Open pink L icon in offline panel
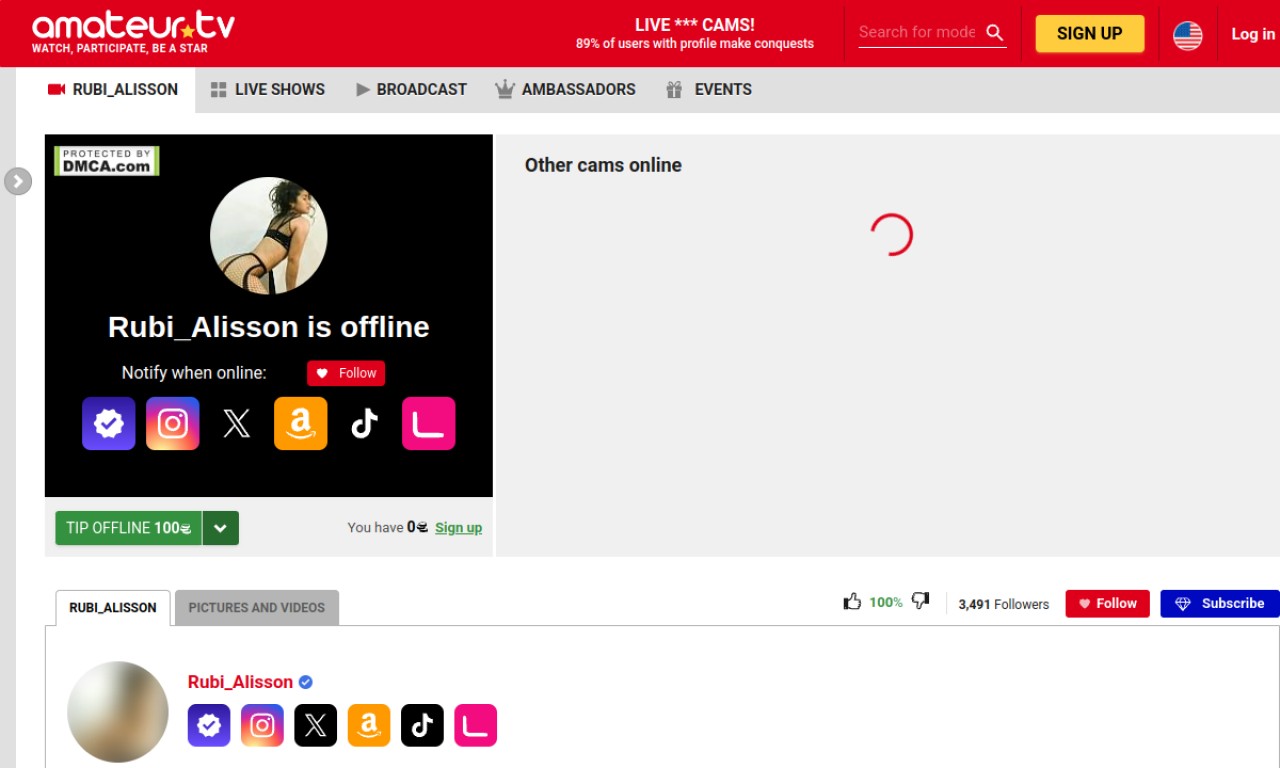Viewport: 1280px width, 768px height. 429,423
